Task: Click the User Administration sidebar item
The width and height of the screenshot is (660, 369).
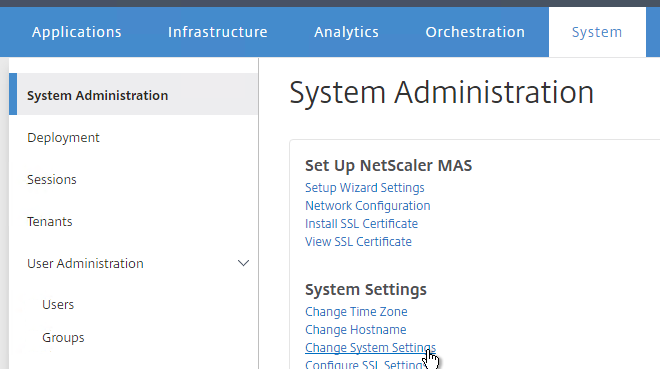Action: click(x=85, y=263)
